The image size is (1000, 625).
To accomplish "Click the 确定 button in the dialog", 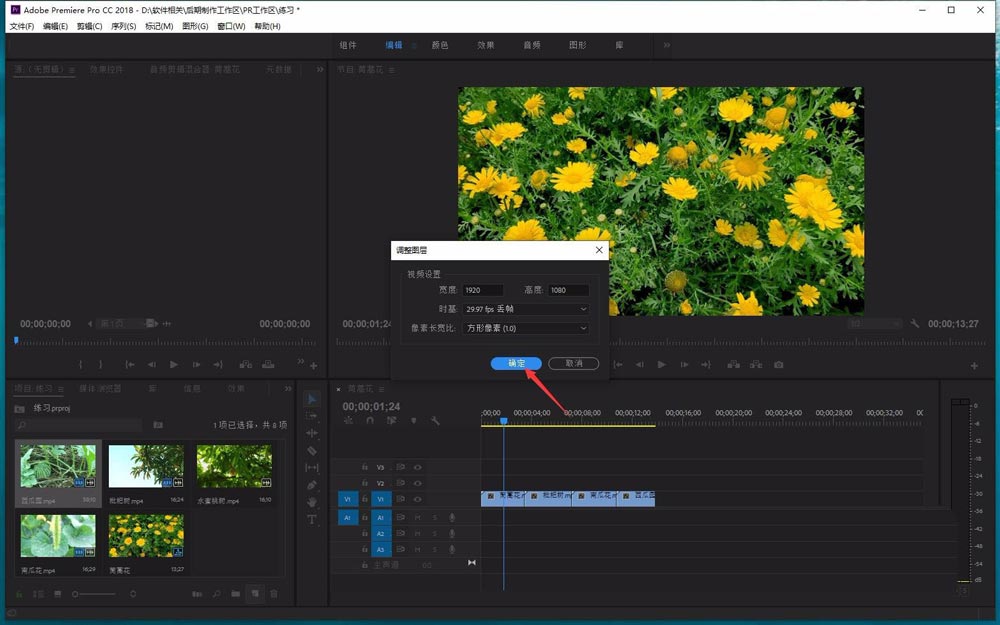I will pyautogui.click(x=515, y=364).
